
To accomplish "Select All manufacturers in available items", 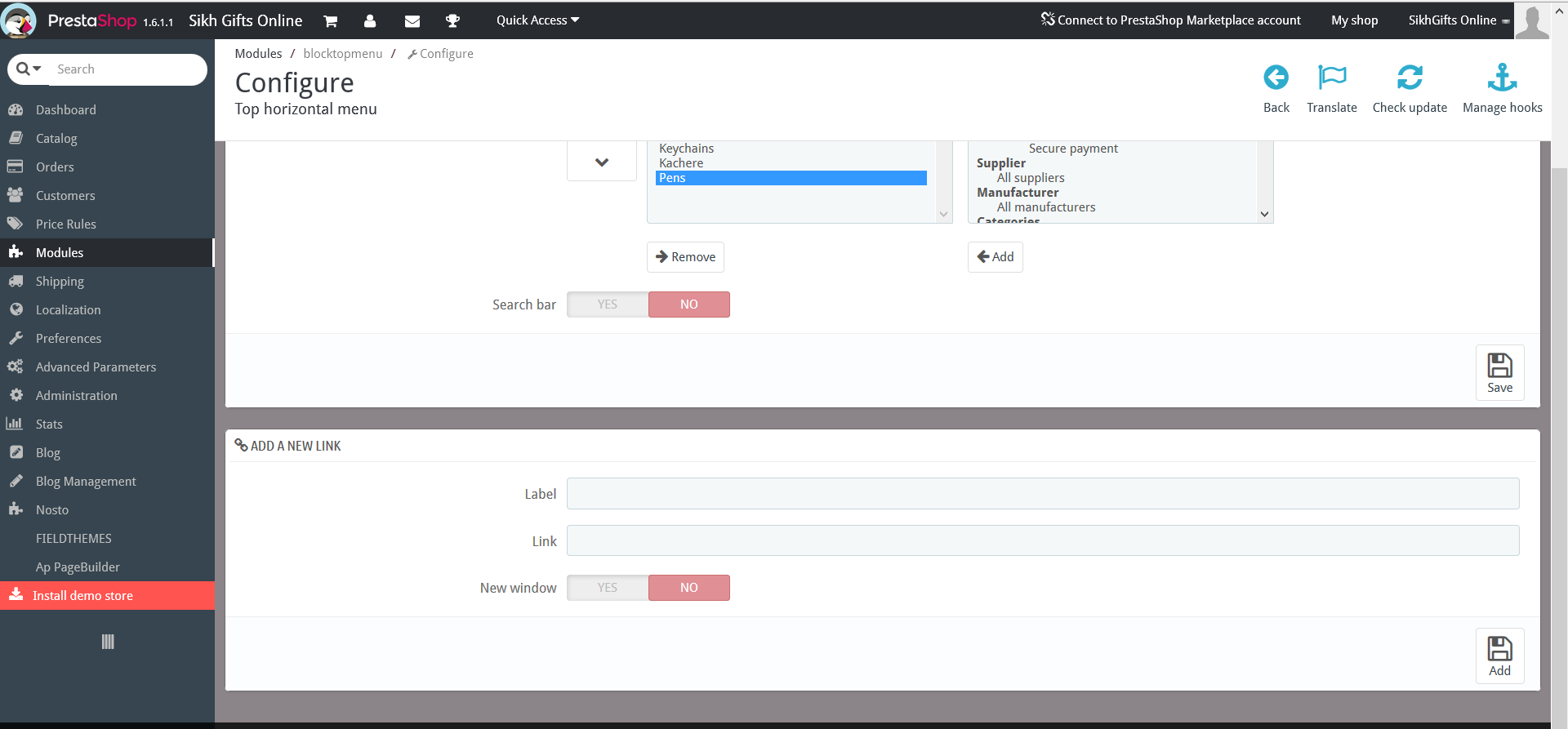I will pyautogui.click(x=1046, y=207).
